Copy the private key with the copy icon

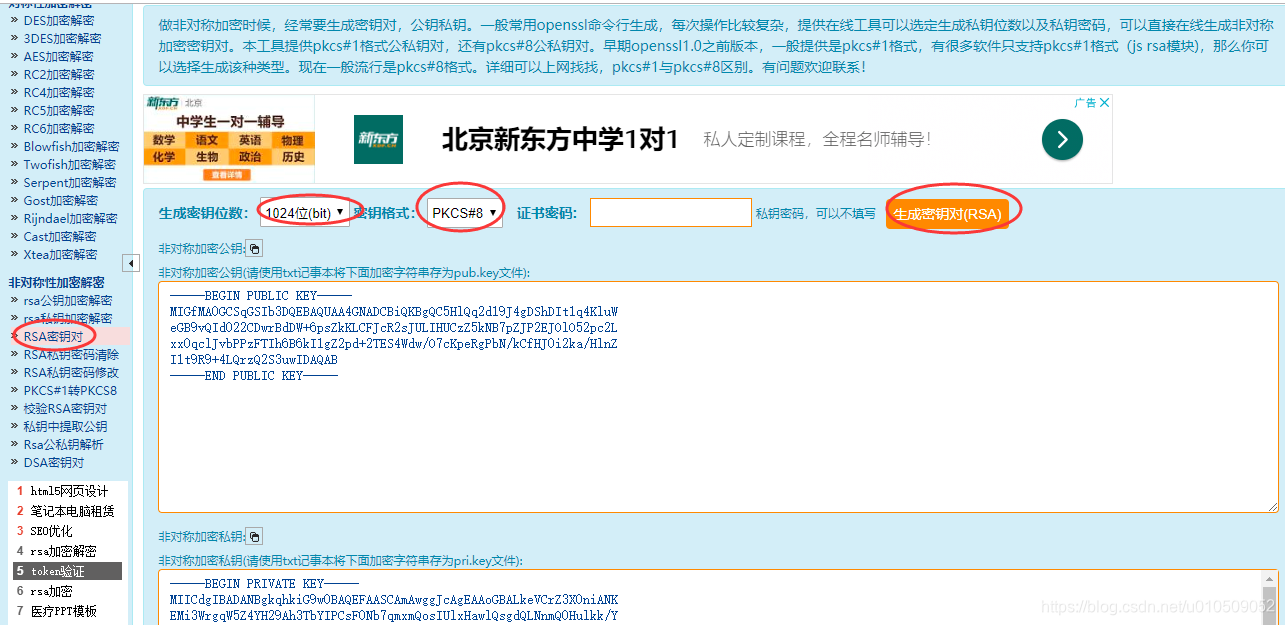254,536
